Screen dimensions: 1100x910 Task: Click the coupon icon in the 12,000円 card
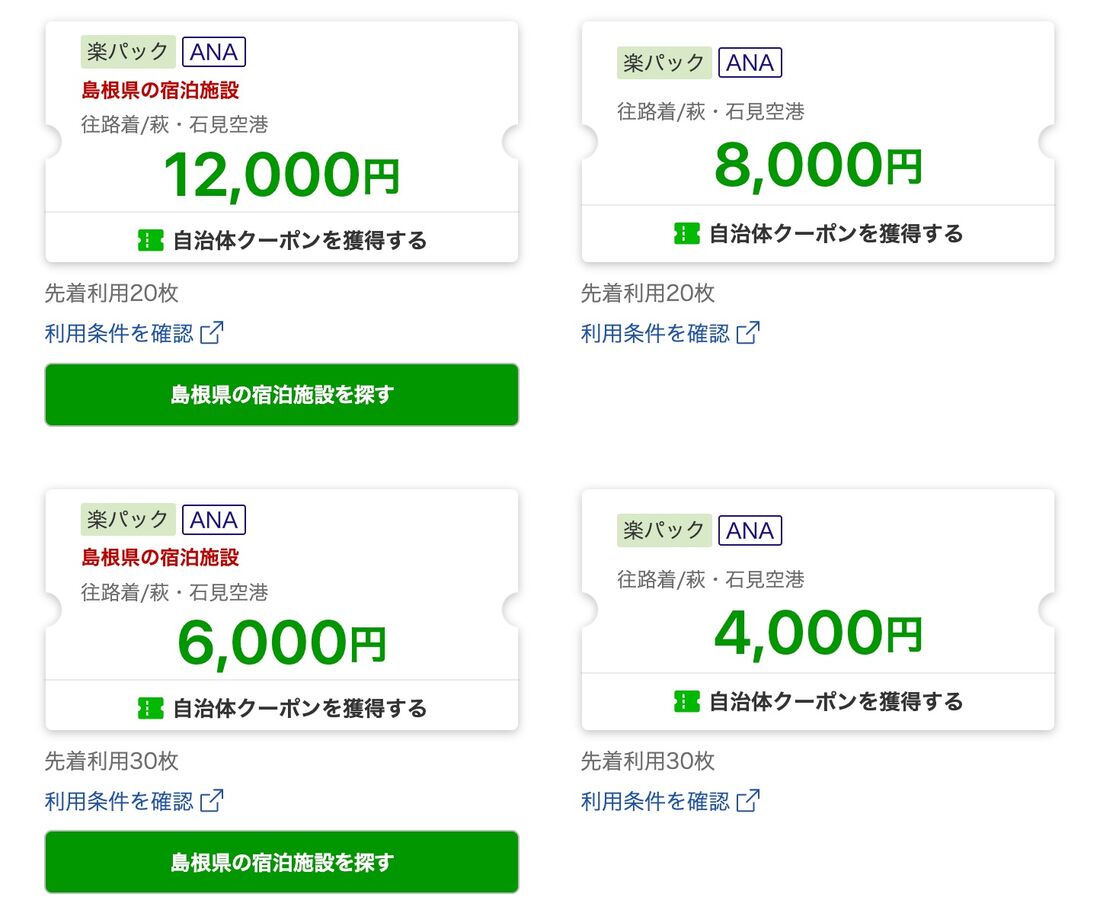click(x=151, y=240)
